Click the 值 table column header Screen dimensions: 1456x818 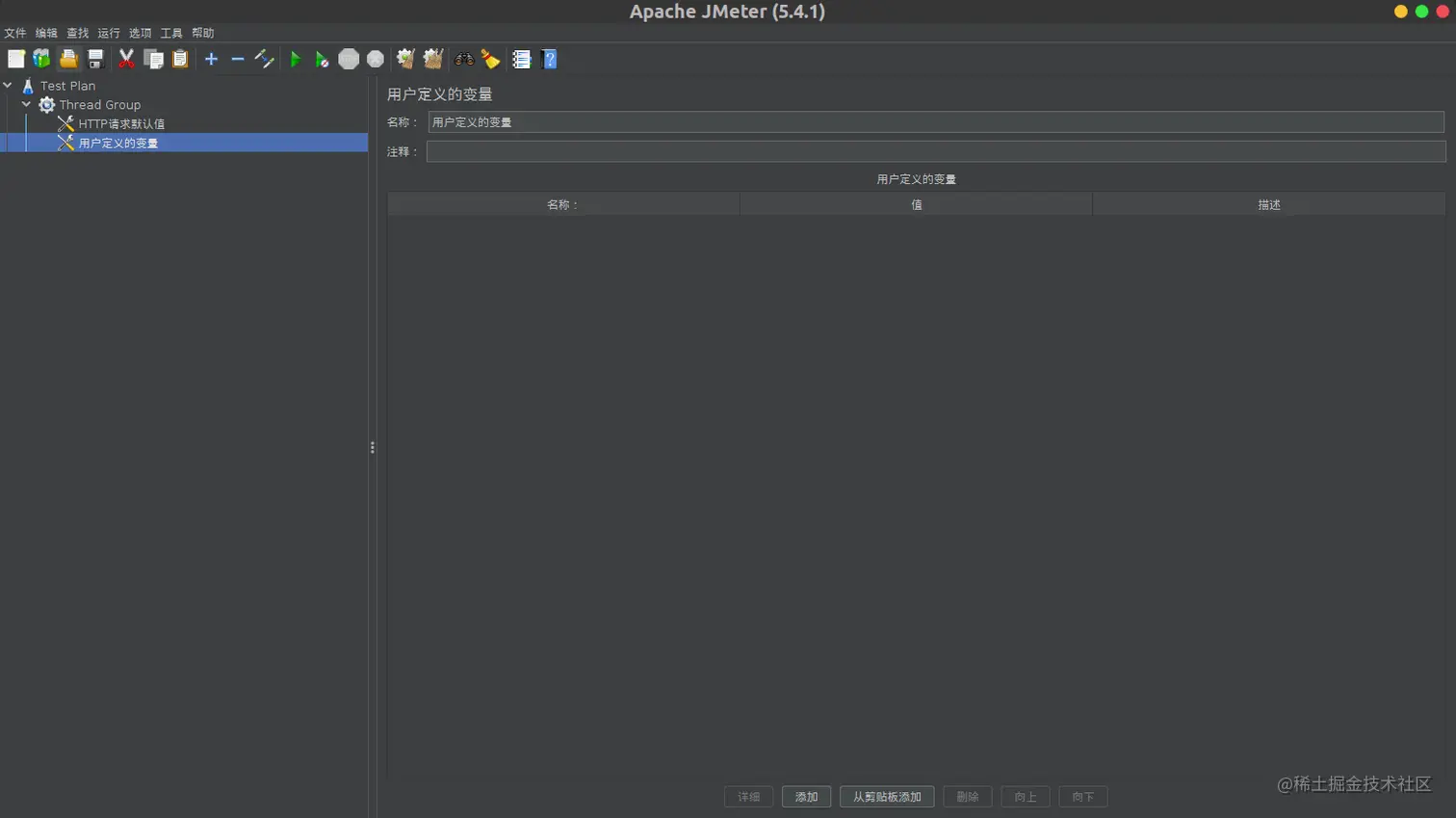(x=916, y=204)
